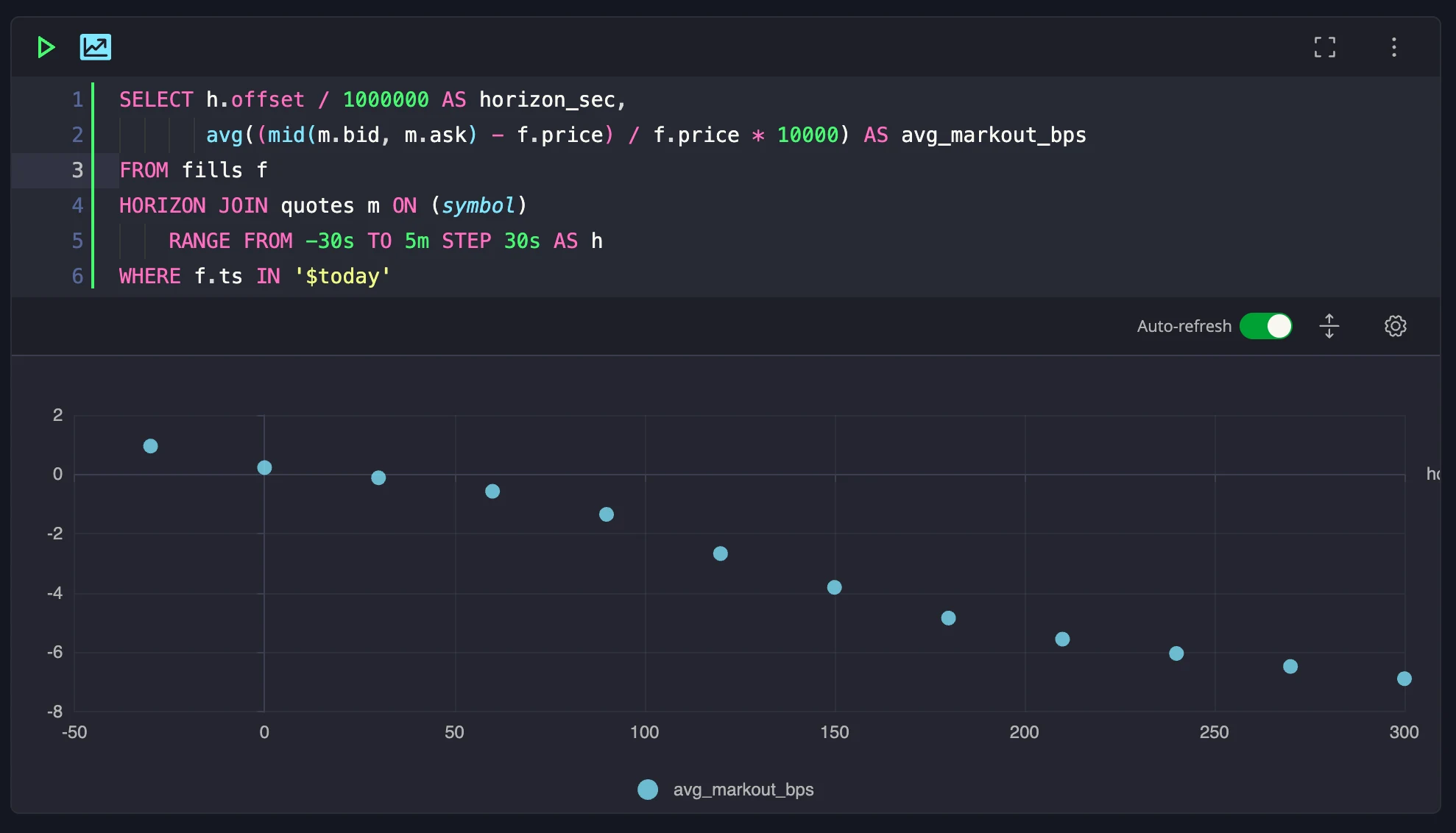Image resolution: width=1456 pixels, height=833 pixels.
Task: Click line number 1 in the editor gutter
Action: tap(77, 99)
